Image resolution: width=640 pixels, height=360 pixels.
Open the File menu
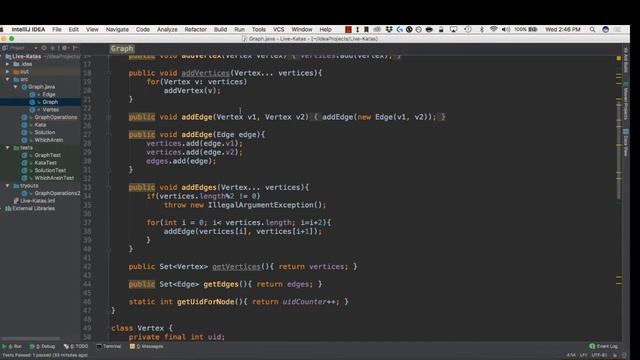(x=57, y=29)
